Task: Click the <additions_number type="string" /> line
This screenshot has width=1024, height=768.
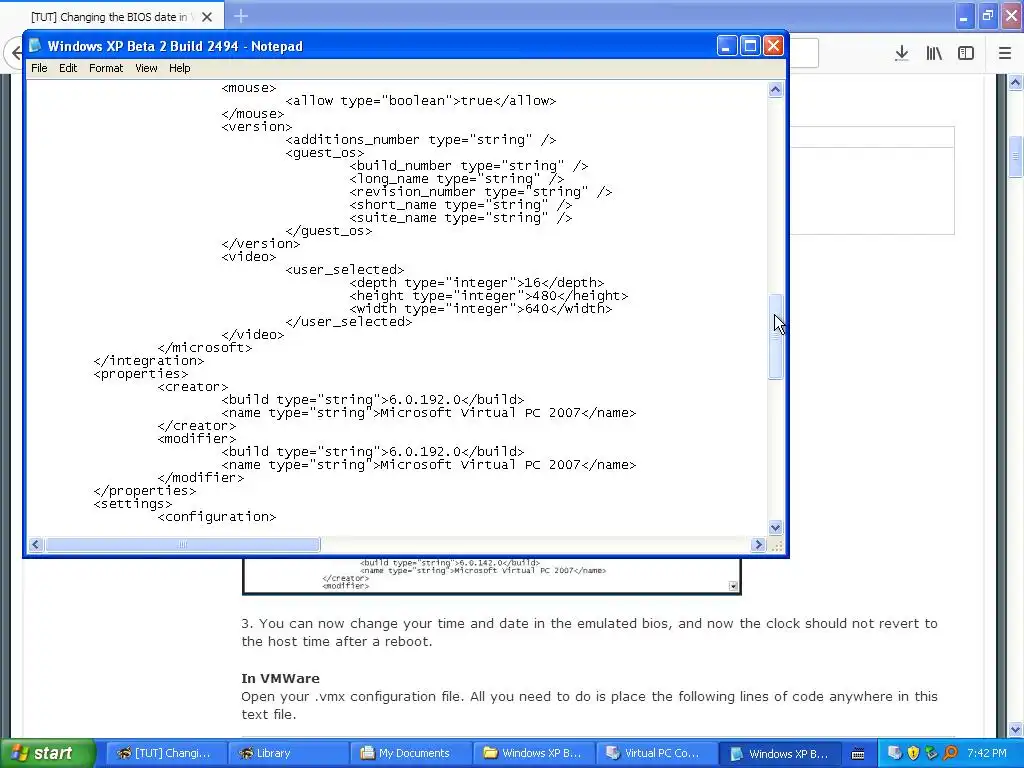Action: click(x=421, y=140)
